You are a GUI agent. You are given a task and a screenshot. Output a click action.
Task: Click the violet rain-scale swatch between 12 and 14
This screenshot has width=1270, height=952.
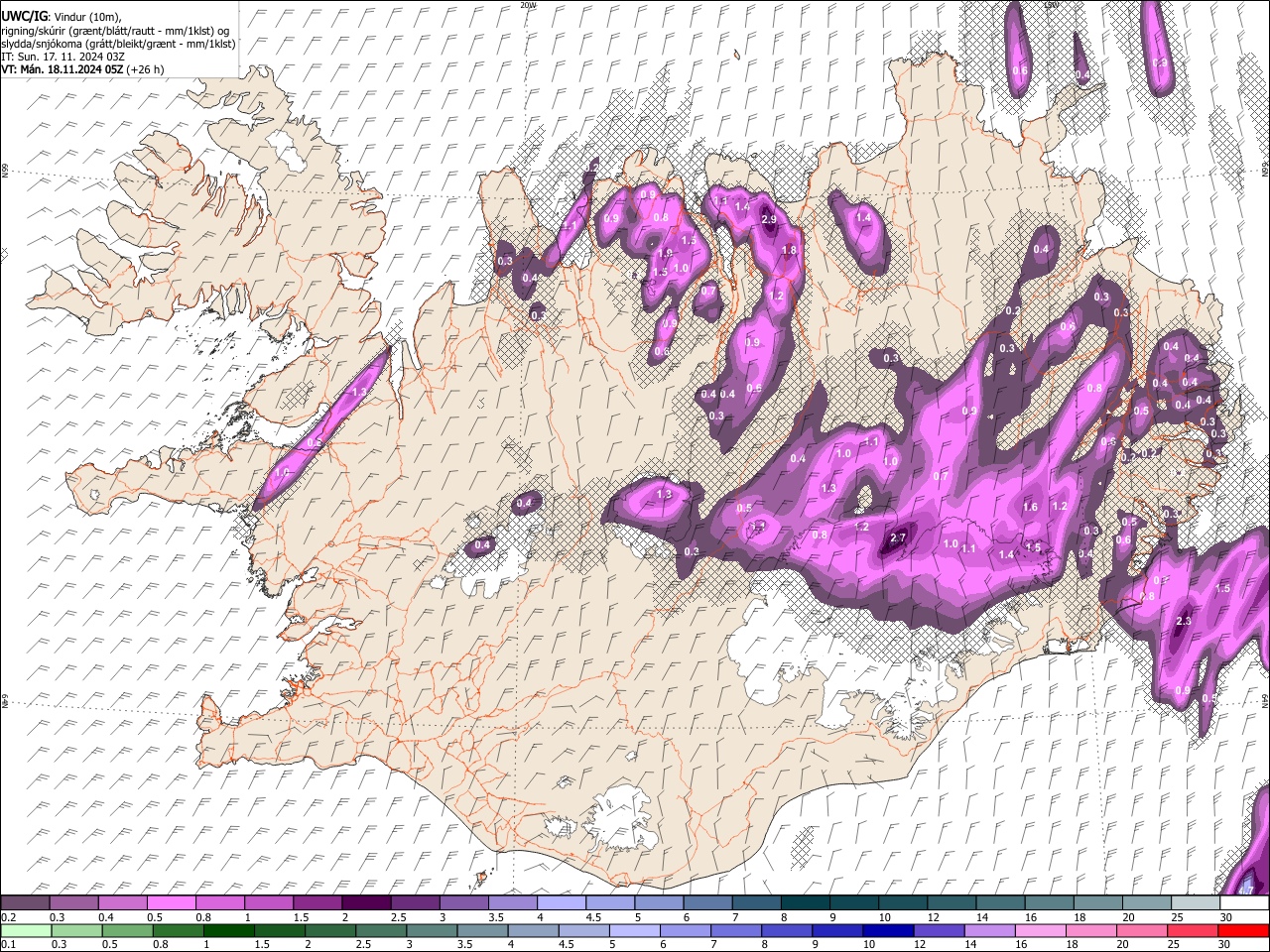point(938,930)
